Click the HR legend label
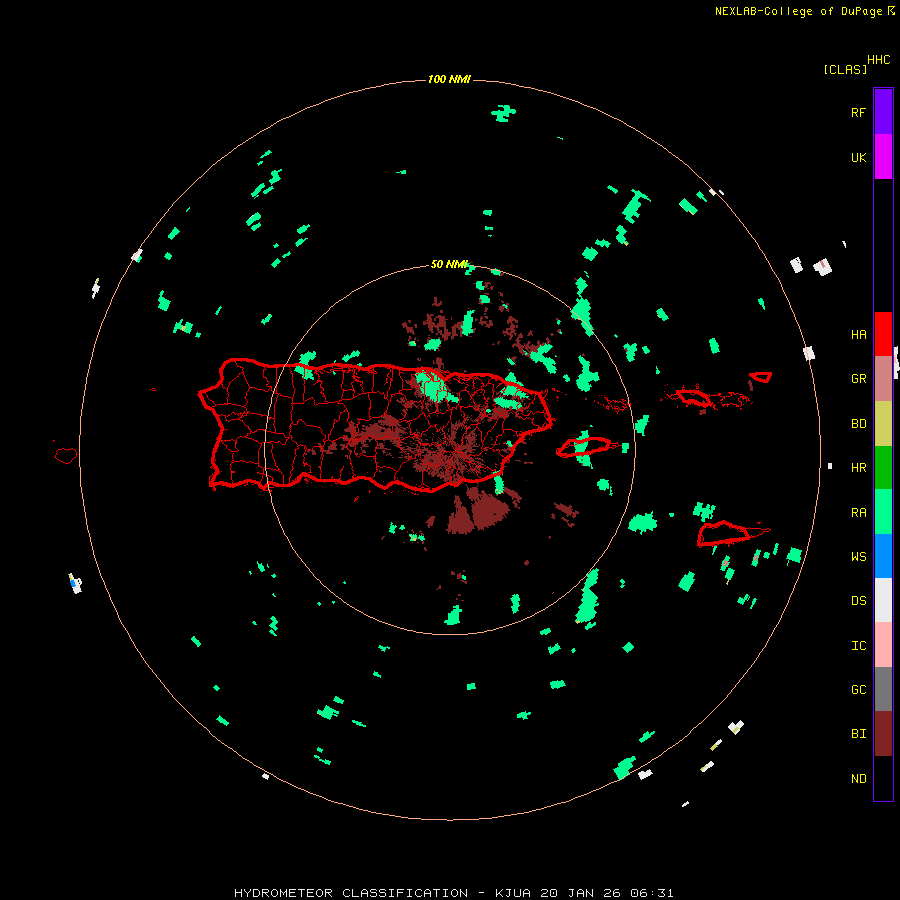 click(858, 468)
